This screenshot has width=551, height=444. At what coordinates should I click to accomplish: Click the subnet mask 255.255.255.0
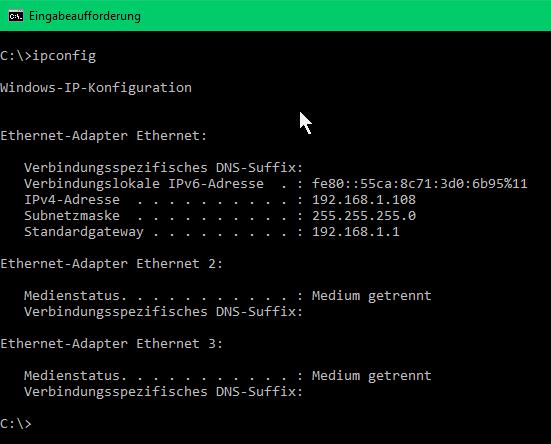coord(364,216)
